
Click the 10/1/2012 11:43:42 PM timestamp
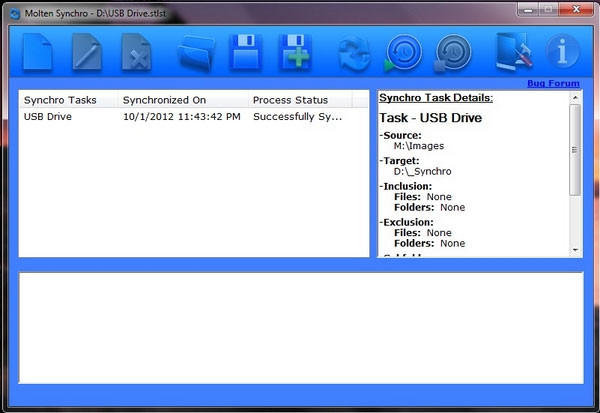[181, 116]
